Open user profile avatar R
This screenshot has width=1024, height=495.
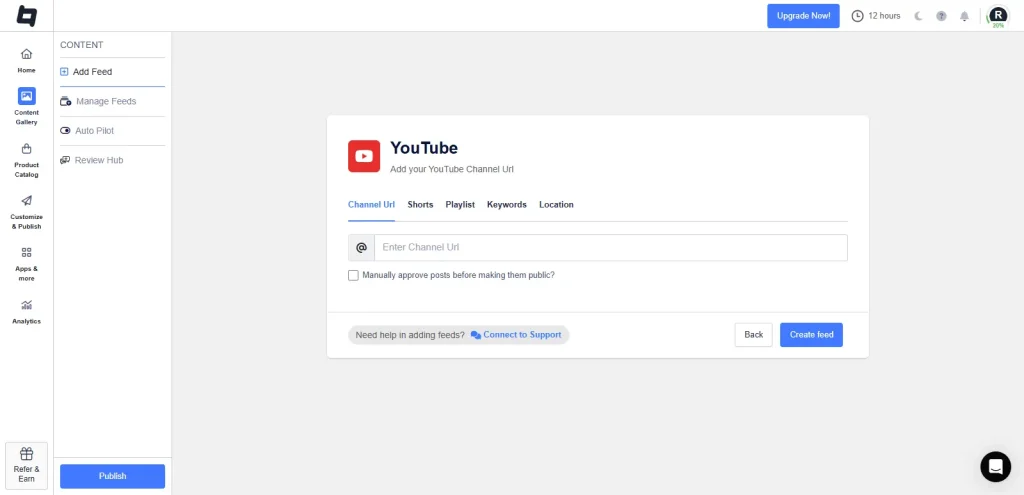[x=998, y=16]
